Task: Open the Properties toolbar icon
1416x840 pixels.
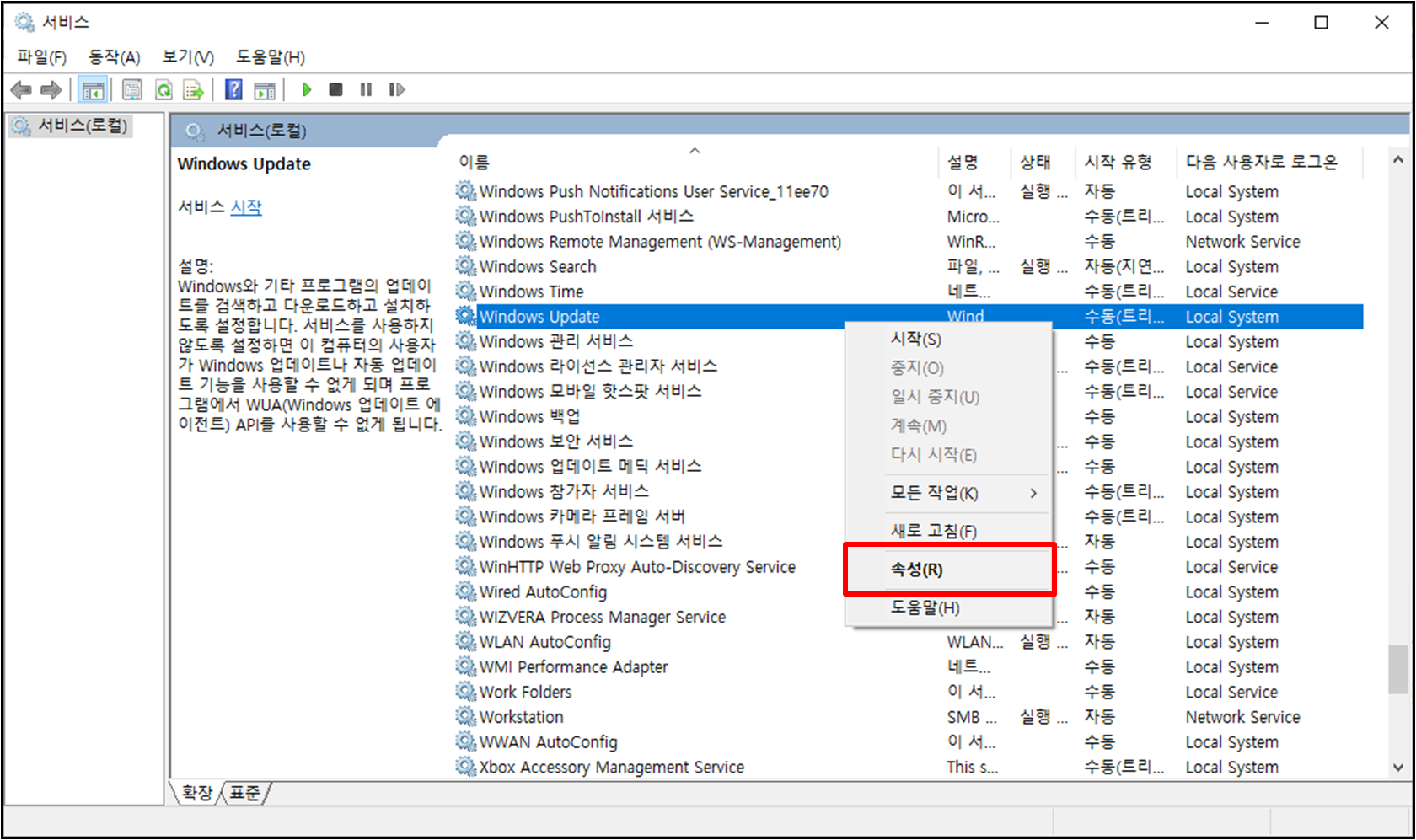Action: [132, 89]
